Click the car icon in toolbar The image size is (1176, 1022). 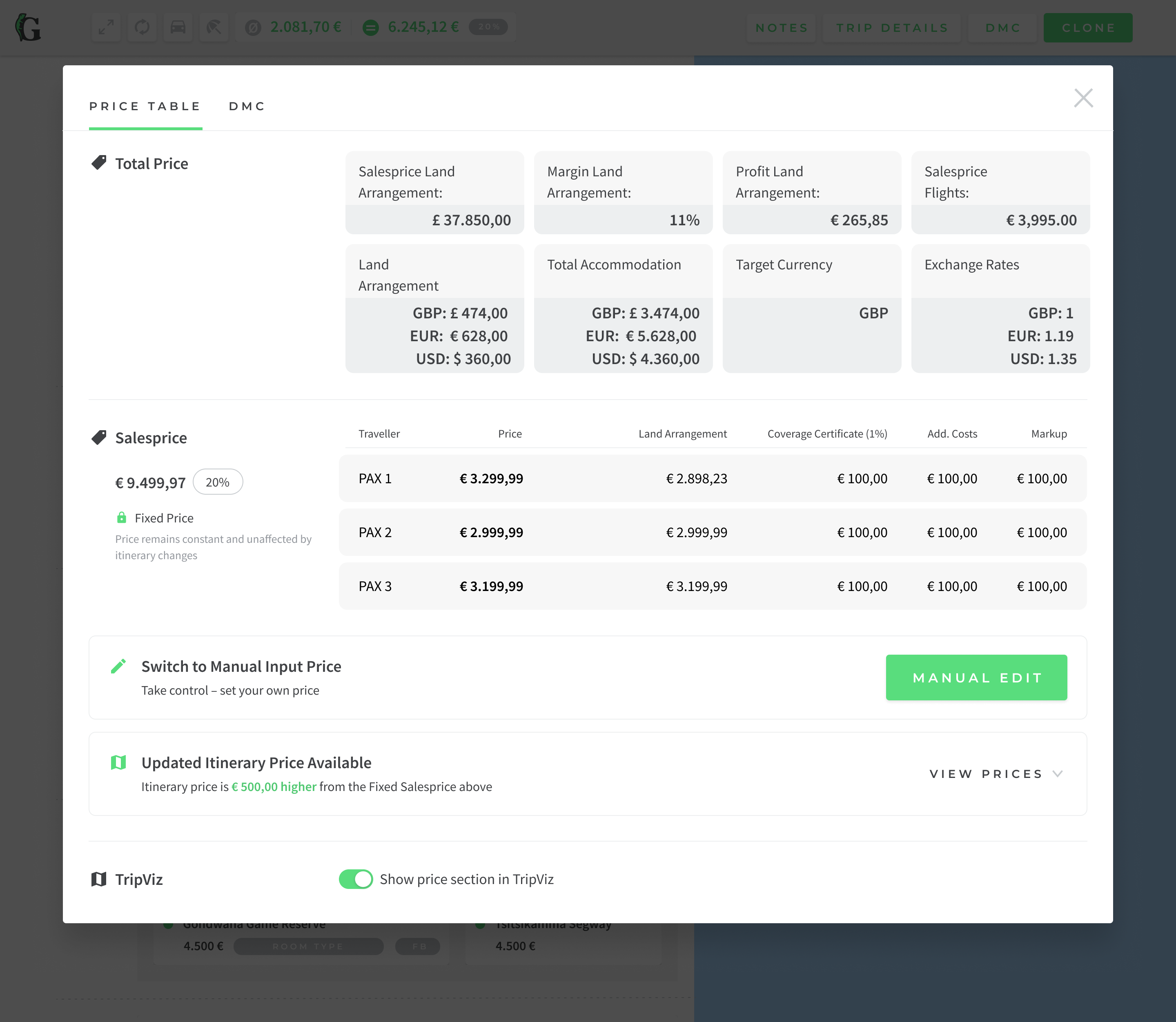(x=178, y=27)
